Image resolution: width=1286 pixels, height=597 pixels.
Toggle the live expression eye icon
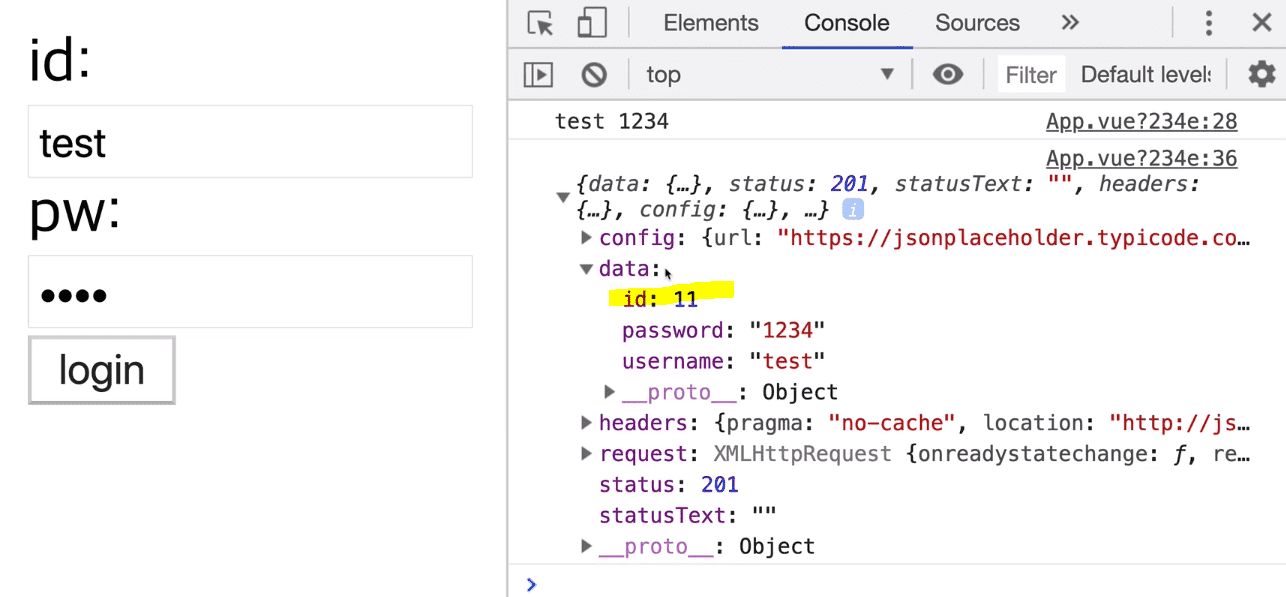(x=947, y=74)
